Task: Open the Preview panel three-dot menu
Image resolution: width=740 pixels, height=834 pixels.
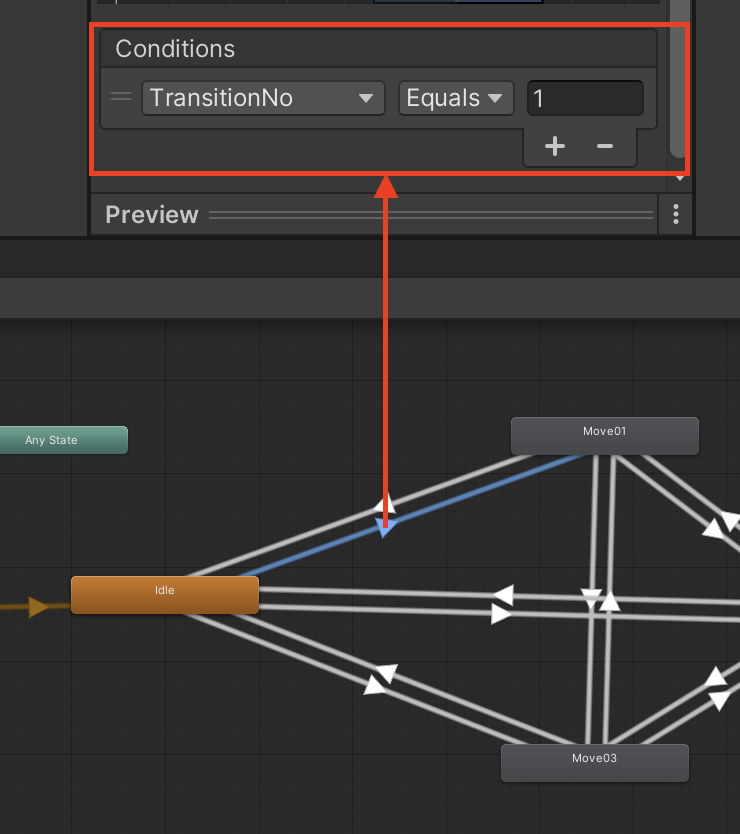Action: point(676,214)
